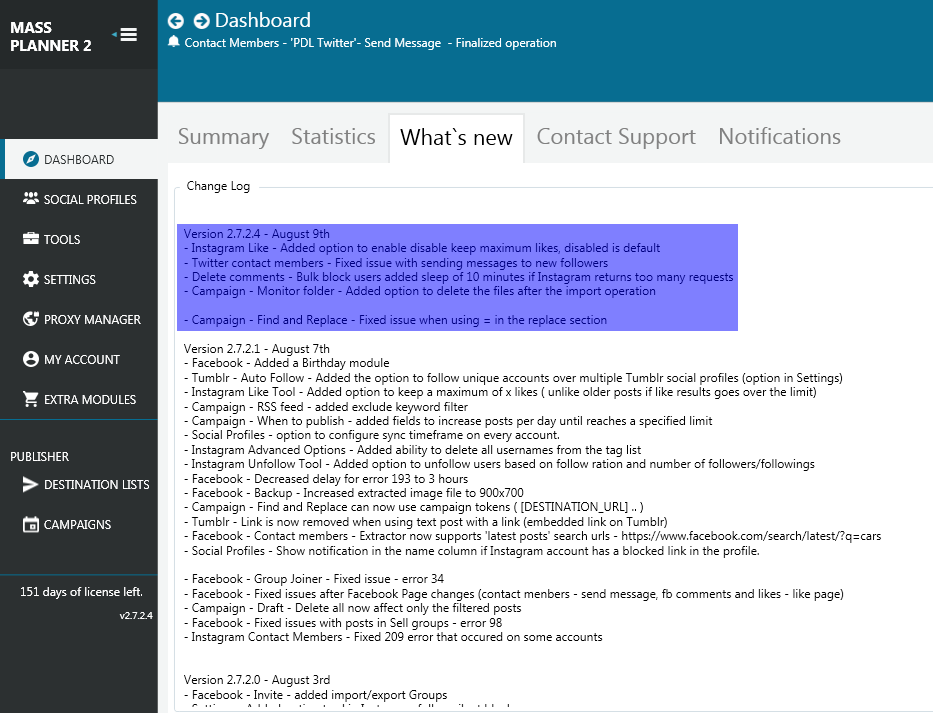Click the notification bell icon
933x713 pixels.
coord(174,43)
